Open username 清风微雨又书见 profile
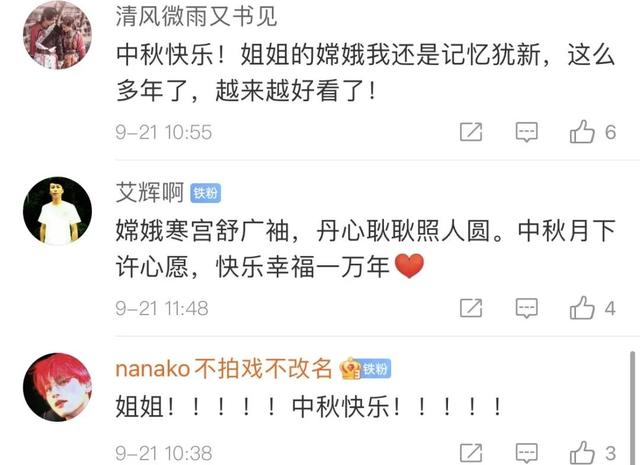 click(196, 17)
